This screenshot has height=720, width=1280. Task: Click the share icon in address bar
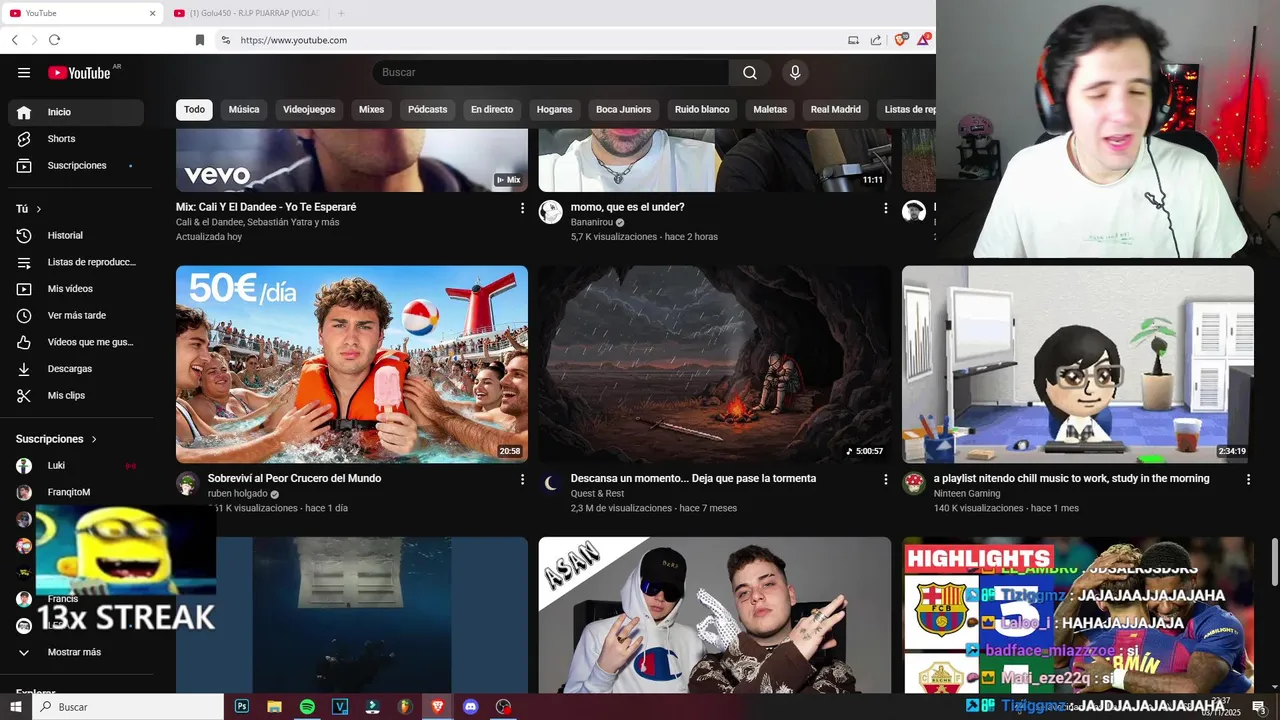[876, 40]
